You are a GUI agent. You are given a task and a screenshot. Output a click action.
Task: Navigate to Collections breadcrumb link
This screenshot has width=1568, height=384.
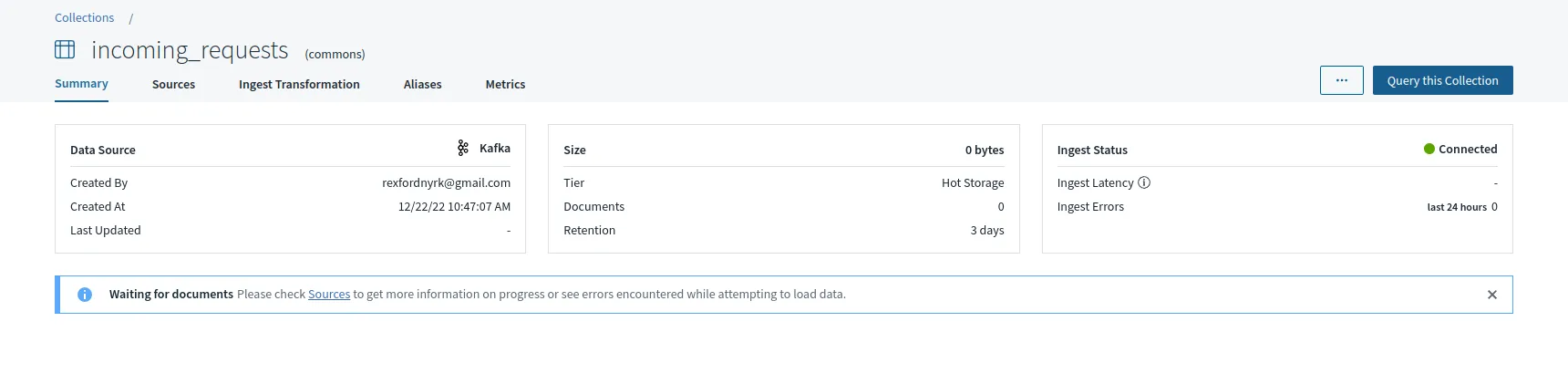(84, 17)
